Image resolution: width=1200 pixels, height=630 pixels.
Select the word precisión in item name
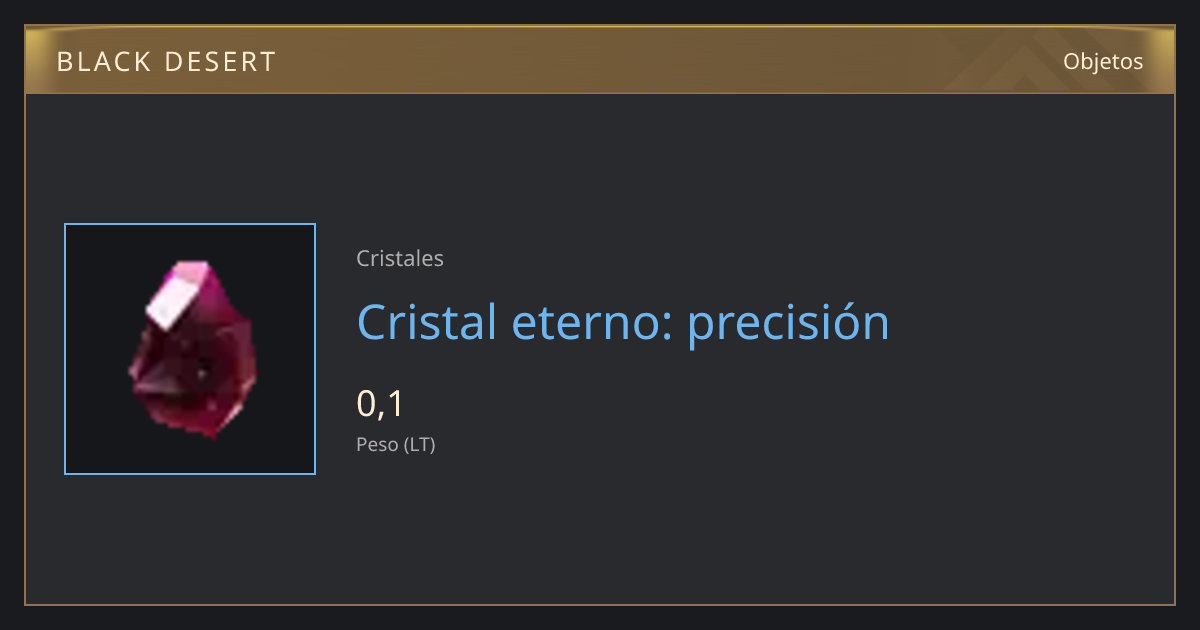click(788, 324)
